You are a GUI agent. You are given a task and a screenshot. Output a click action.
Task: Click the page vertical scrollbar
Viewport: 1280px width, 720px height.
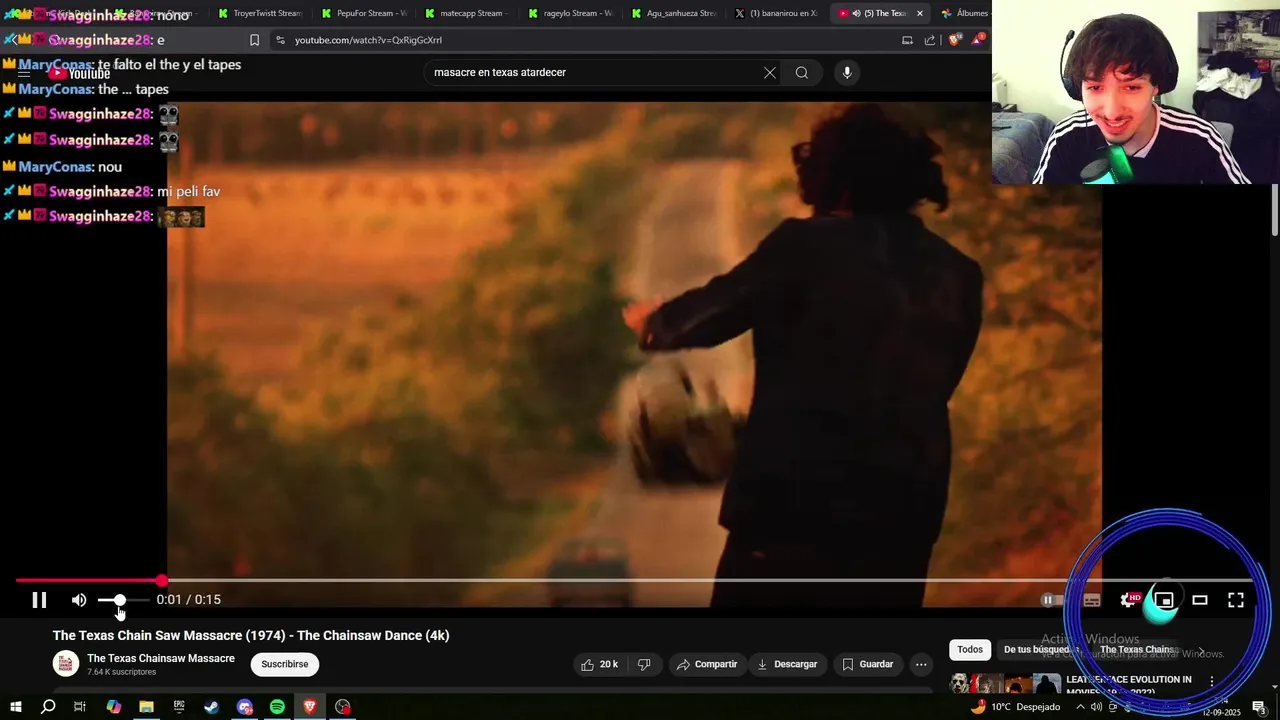1275,210
